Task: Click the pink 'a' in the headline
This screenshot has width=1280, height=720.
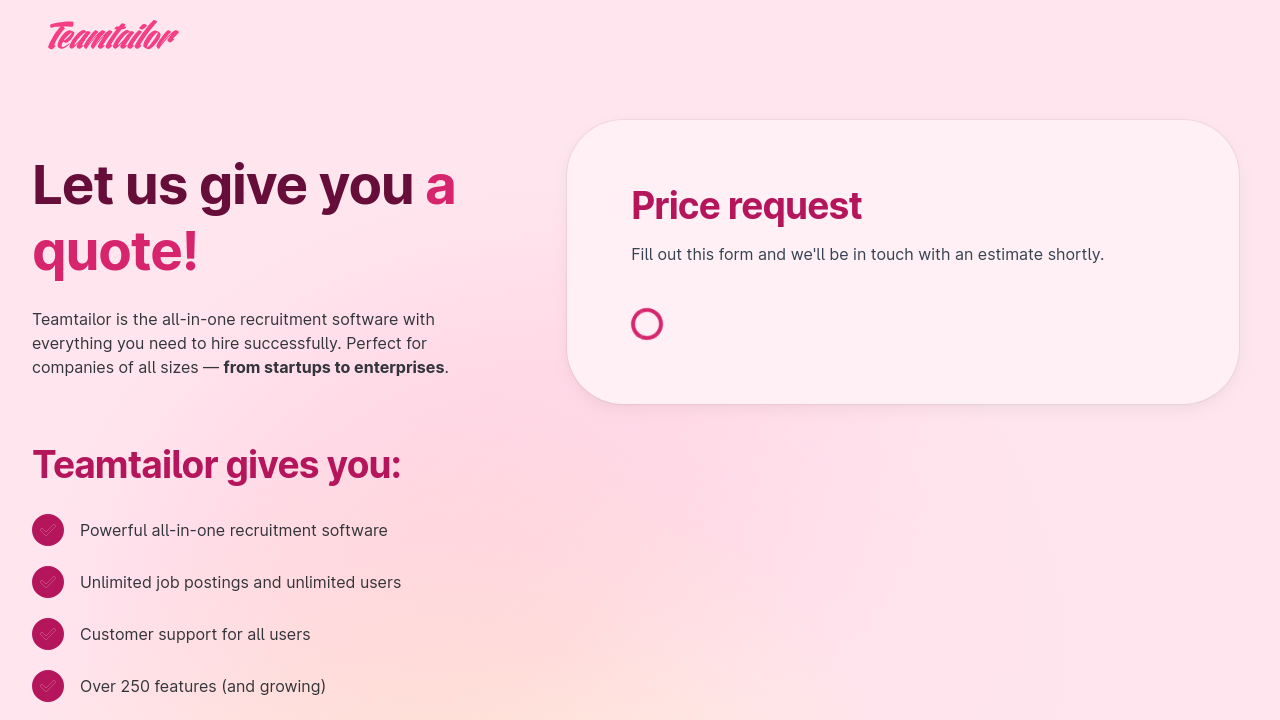Action: (440, 185)
